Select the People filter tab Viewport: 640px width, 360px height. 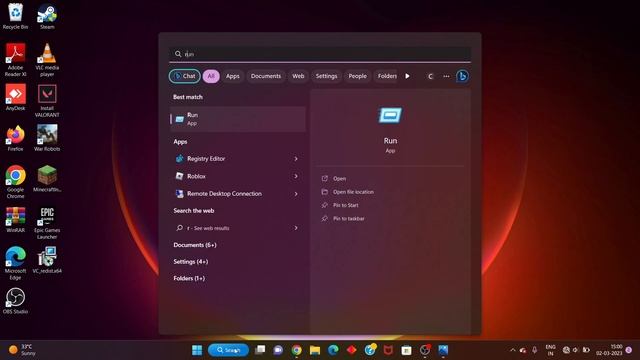point(357,76)
